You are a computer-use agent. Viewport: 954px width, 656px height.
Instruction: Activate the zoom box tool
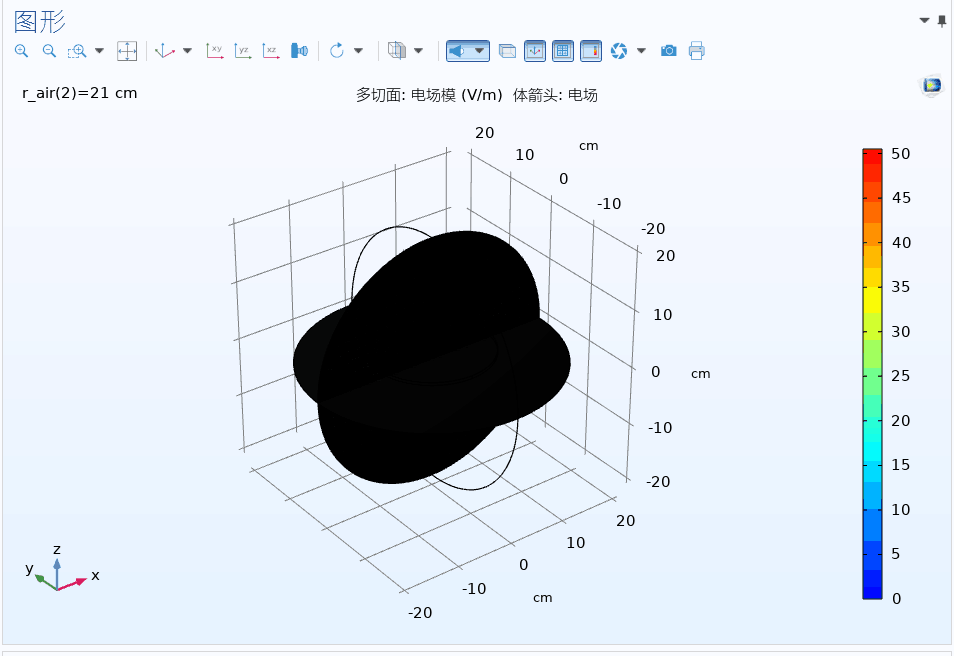pyautogui.click(x=77, y=51)
